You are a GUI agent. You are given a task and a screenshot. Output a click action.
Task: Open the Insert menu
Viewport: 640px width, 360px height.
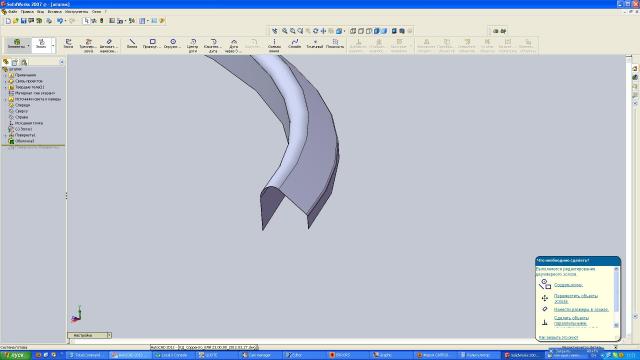pyautogui.click(x=55, y=12)
